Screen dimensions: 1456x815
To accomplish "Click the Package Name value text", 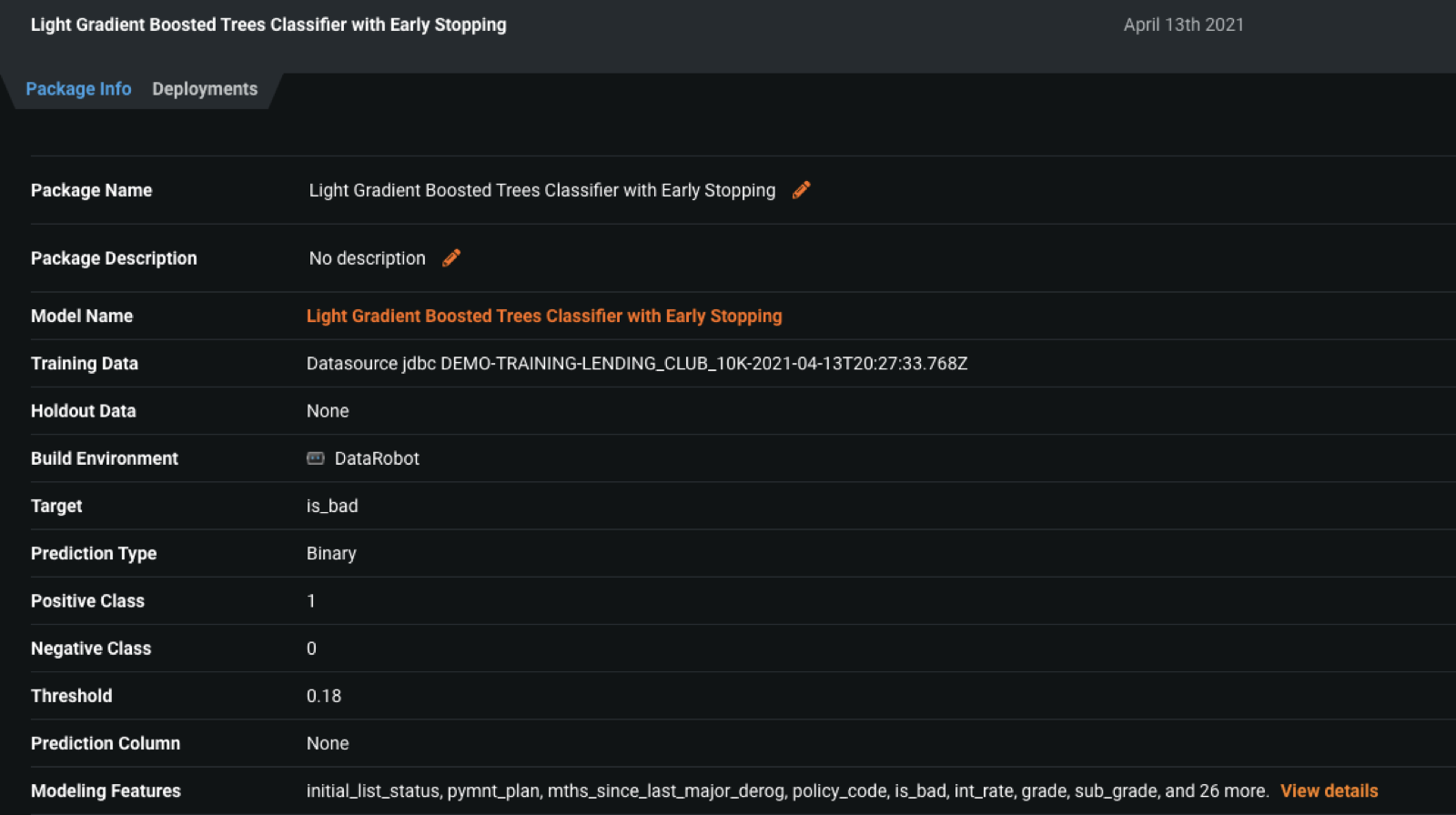I will [541, 190].
